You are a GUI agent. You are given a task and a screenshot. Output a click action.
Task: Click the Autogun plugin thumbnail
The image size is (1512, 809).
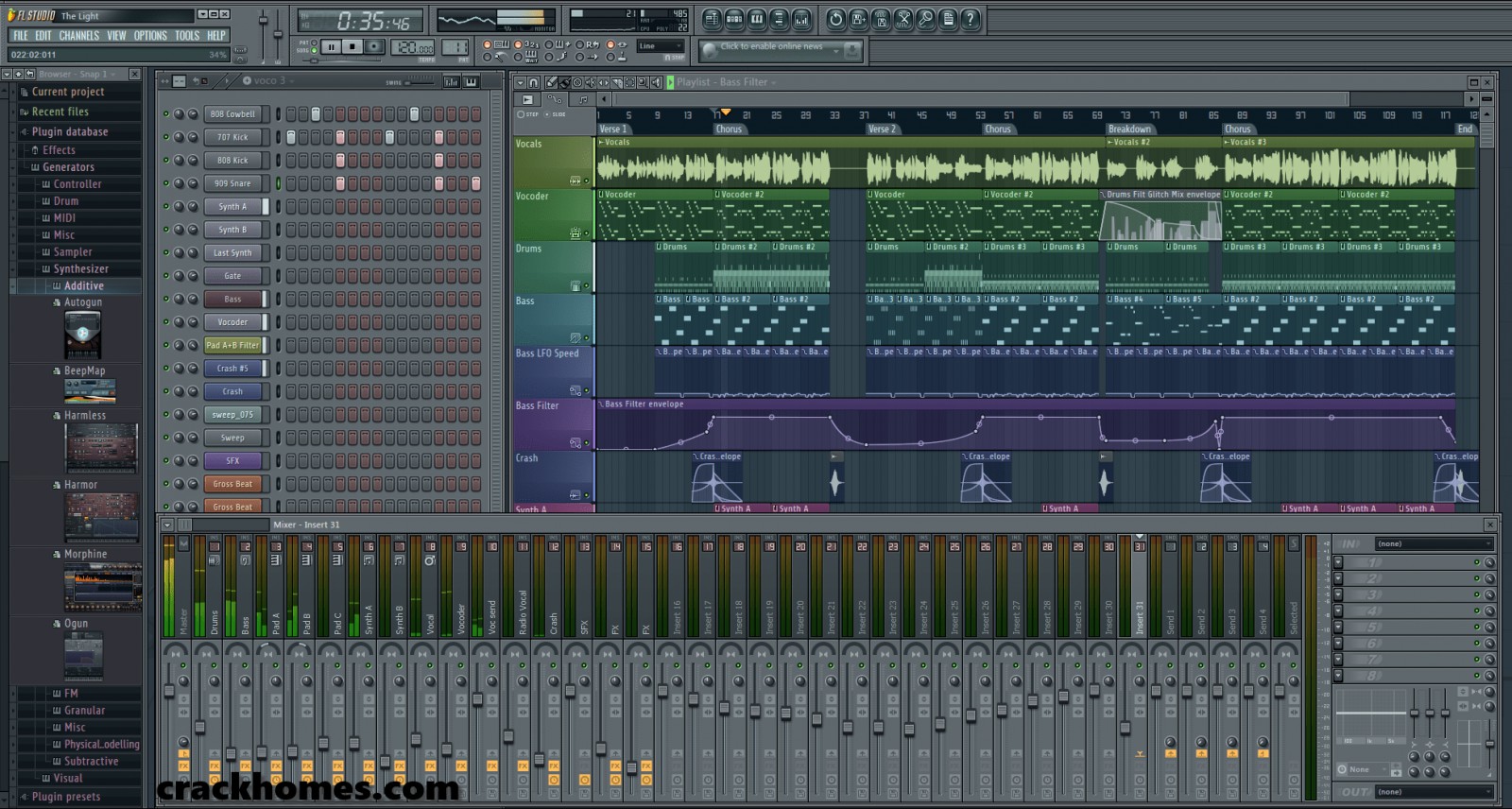82,334
